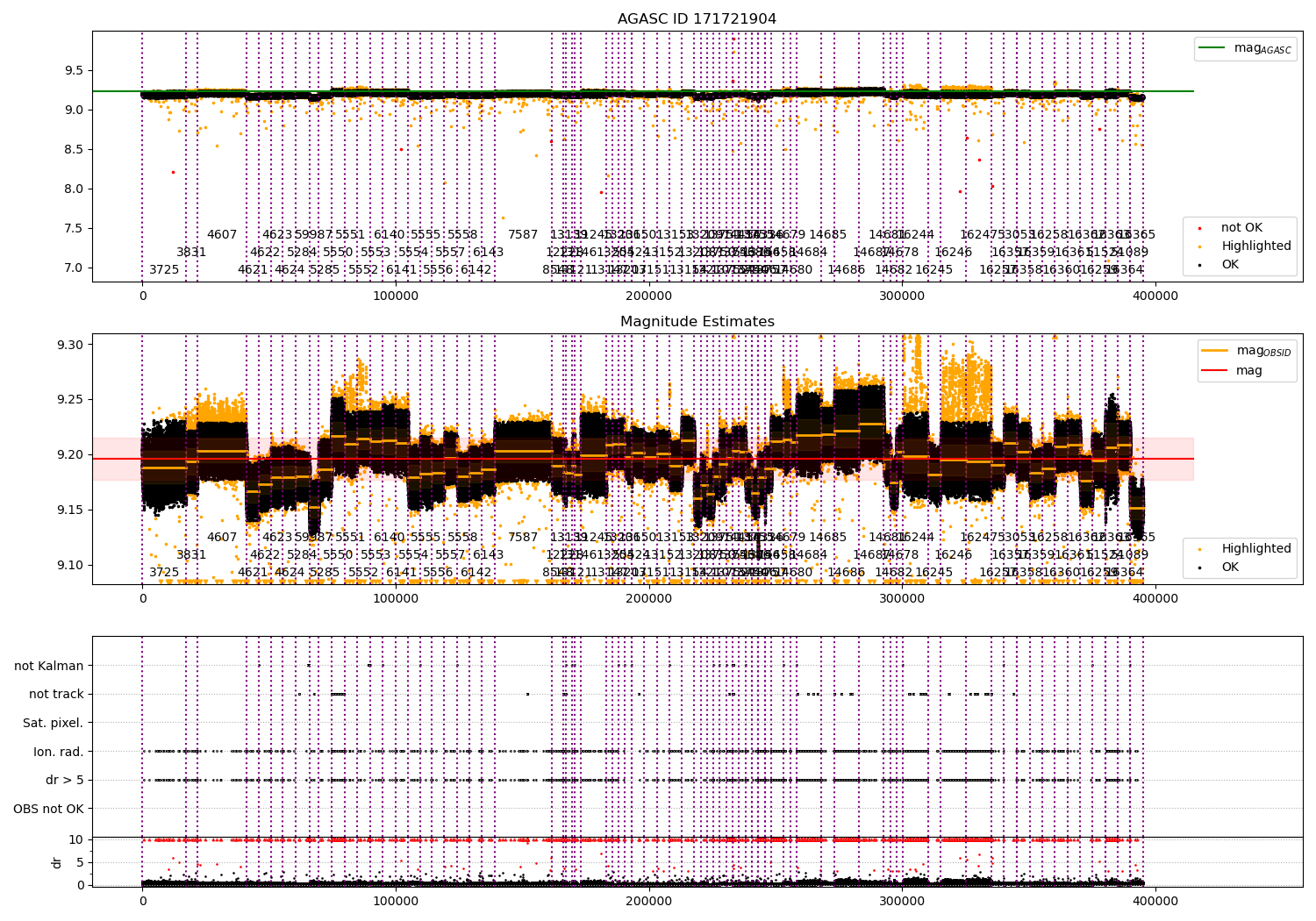Click obsid label 4607 in Magnitude Estimates plot
The height and width of the screenshot is (921, 1316).
(x=222, y=538)
